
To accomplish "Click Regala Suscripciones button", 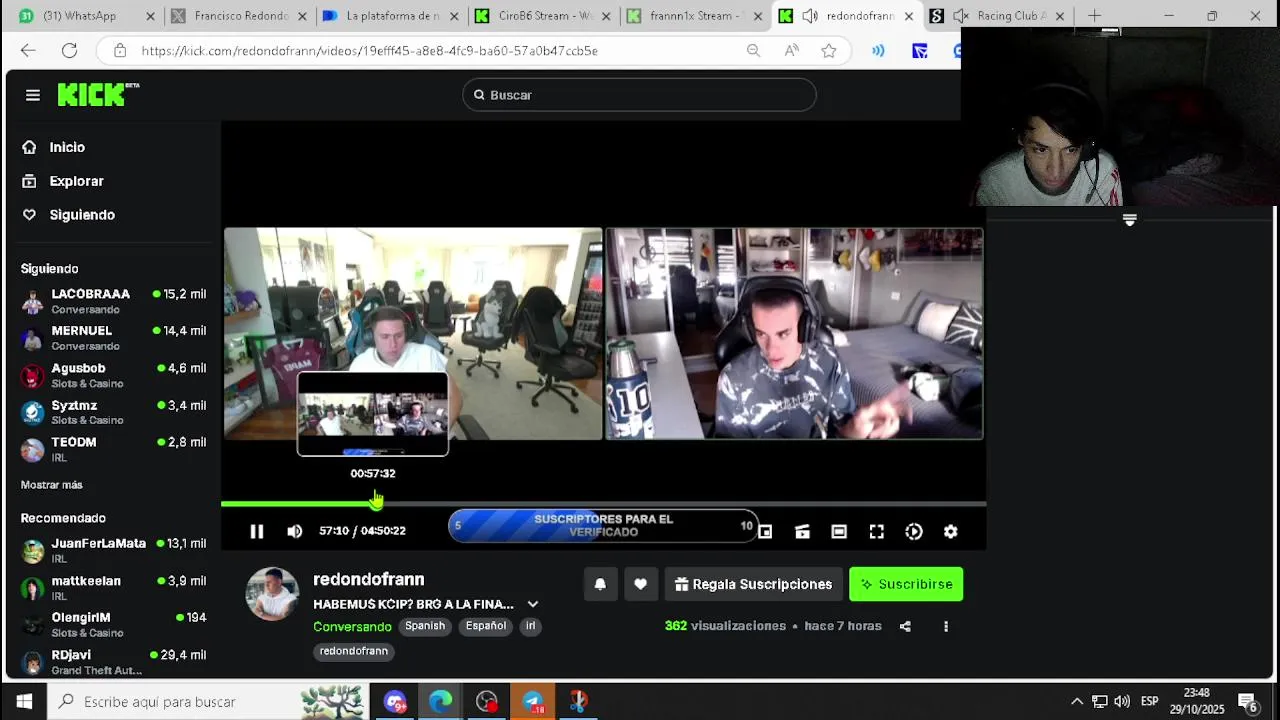I will coord(753,584).
